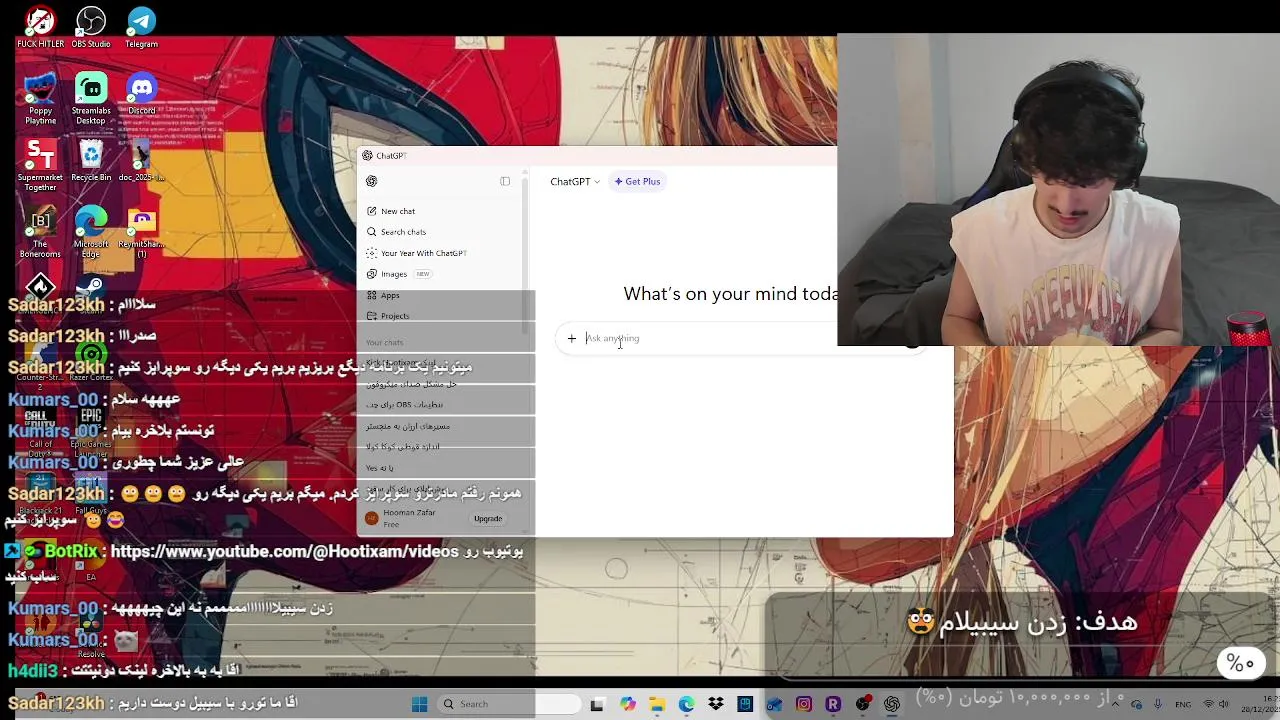Click the microphone tray icon
This screenshot has height=720, width=1280.
(1159, 704)
